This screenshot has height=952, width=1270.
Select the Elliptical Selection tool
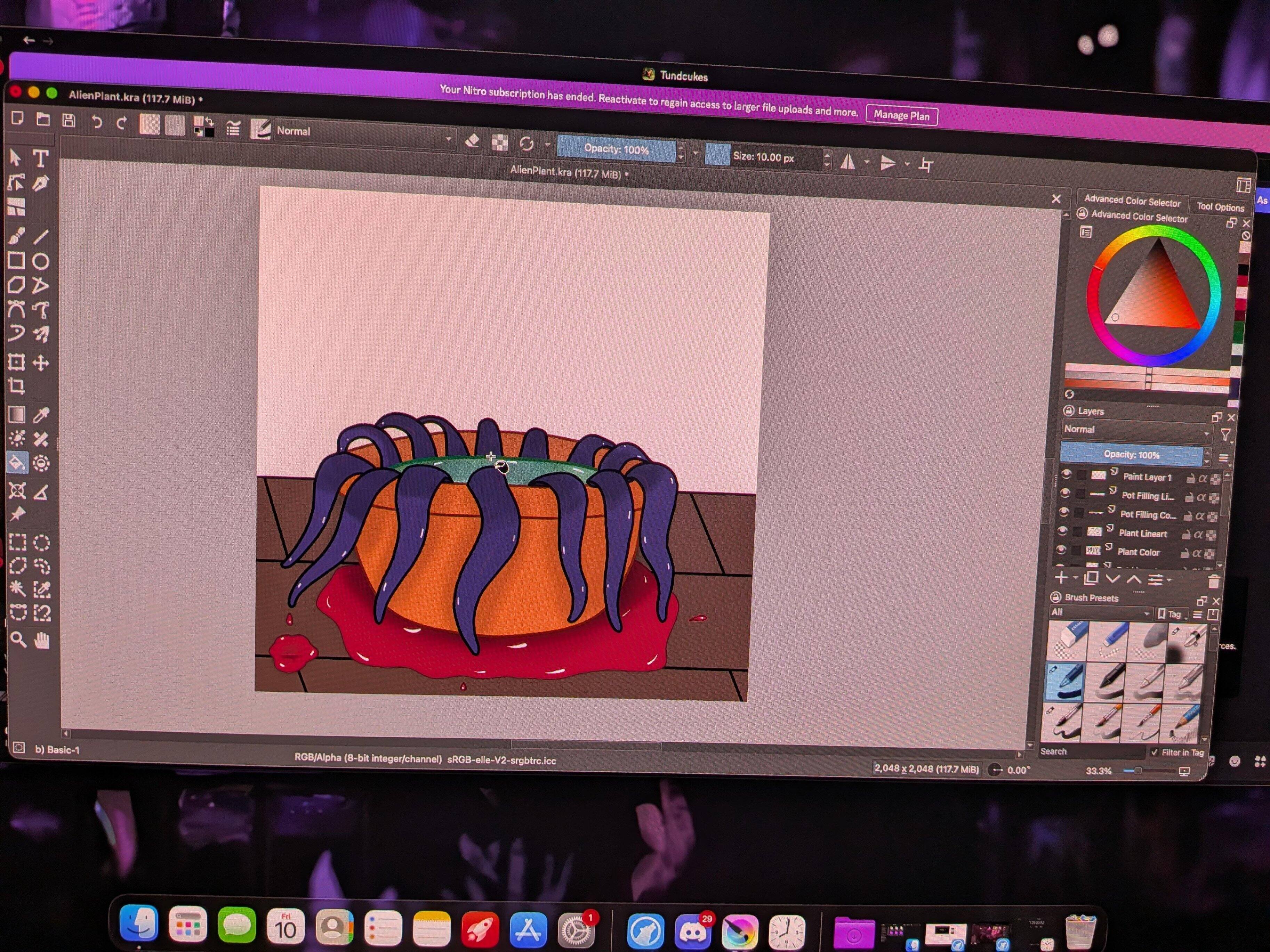(x=41, y=543)
